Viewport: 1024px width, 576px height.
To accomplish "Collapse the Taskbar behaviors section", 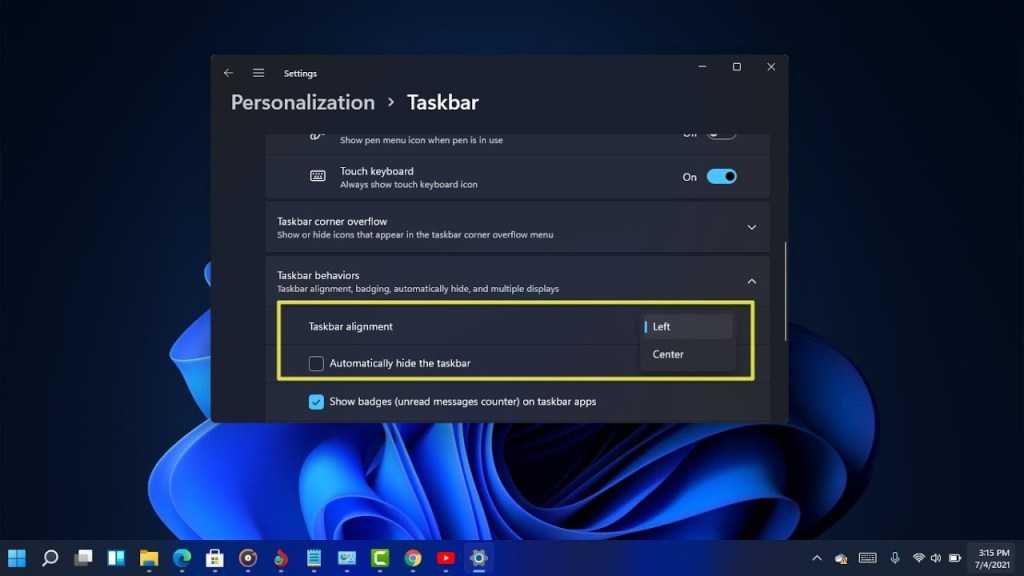I will tap(752, 281).
